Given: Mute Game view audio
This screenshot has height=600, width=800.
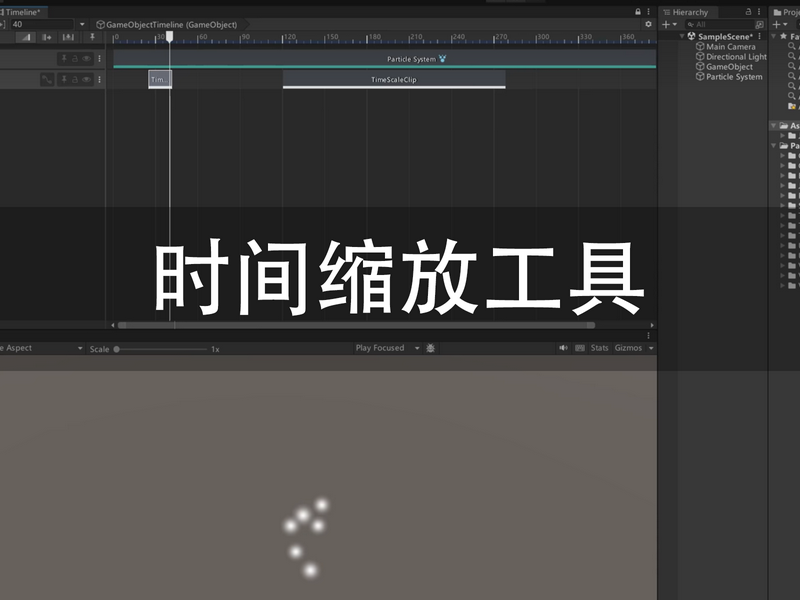Looking at the screenshot, I should tap(563, 348).
